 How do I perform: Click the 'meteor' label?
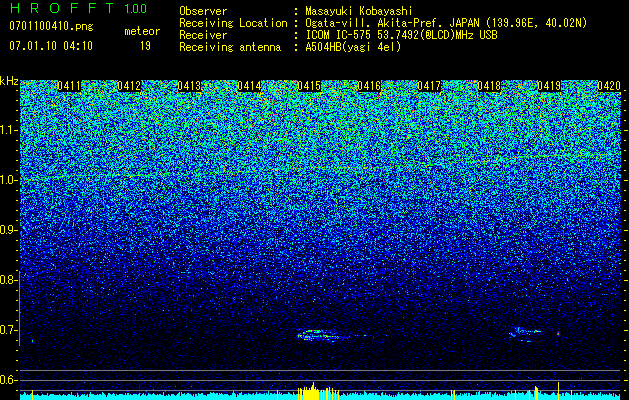pyautogui.click(x=142, y=31)
